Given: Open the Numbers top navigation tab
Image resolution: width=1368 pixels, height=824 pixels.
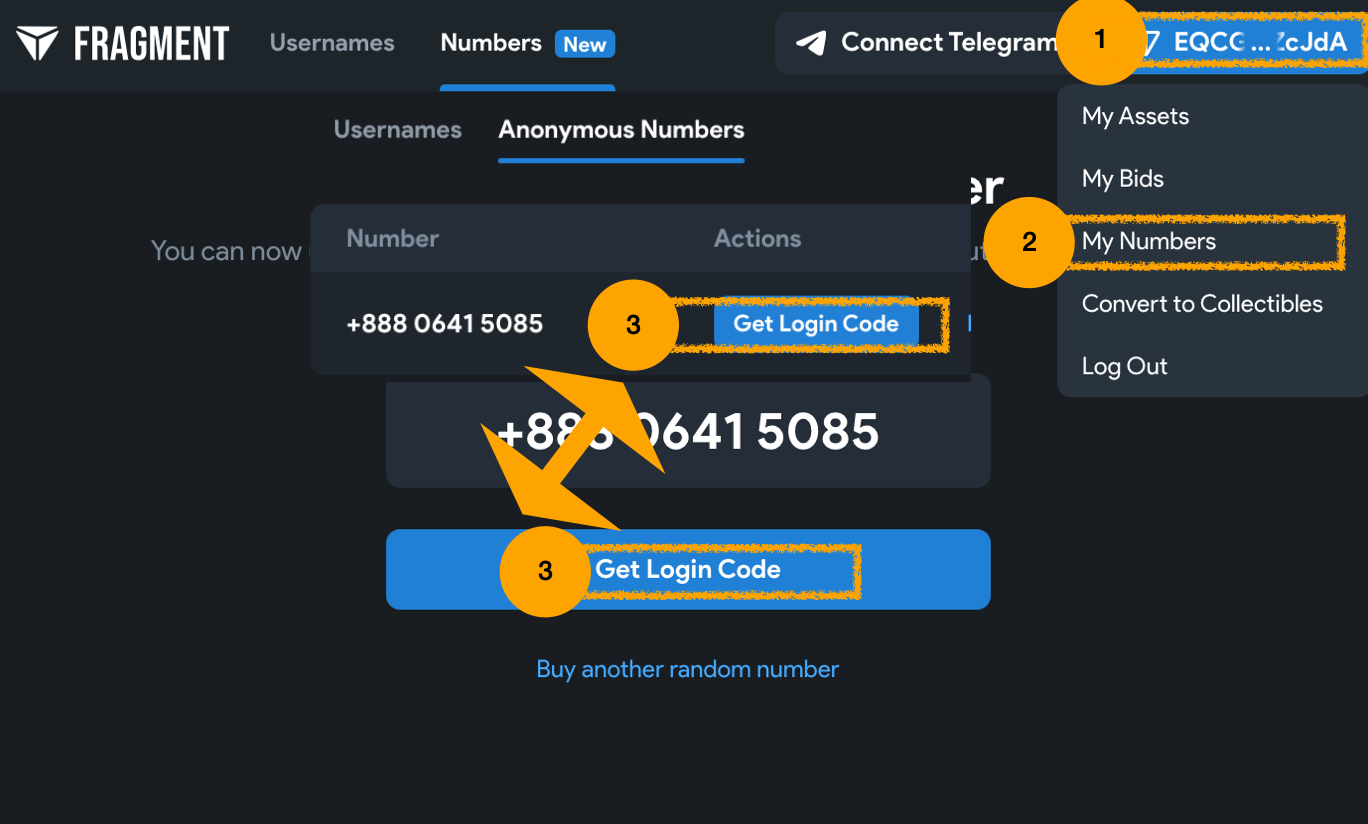Looking at the screenshot, I should coord(491,43).
